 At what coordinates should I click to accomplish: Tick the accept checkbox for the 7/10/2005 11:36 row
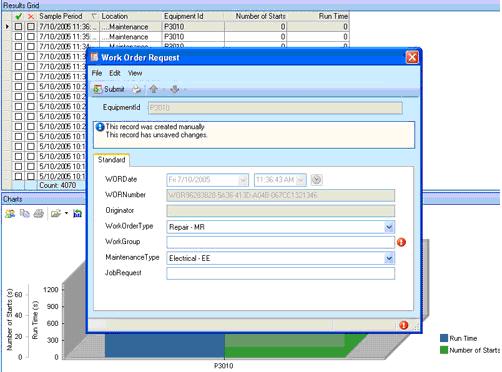click(x=18, y=27)
